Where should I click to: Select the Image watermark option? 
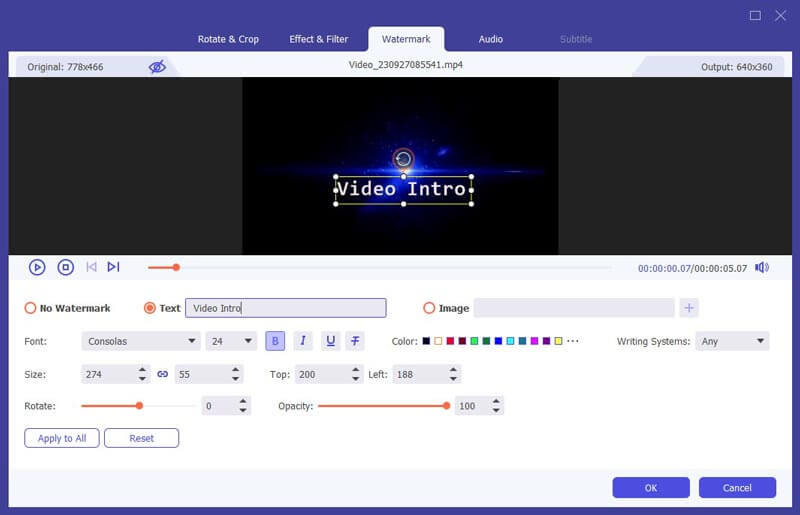430,308
